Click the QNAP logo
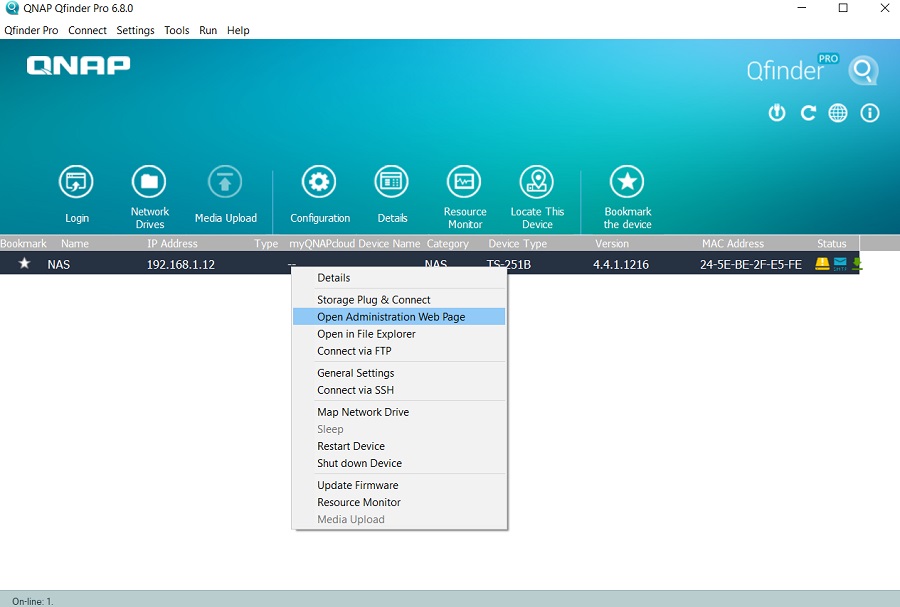 click(x=79, y=65)
